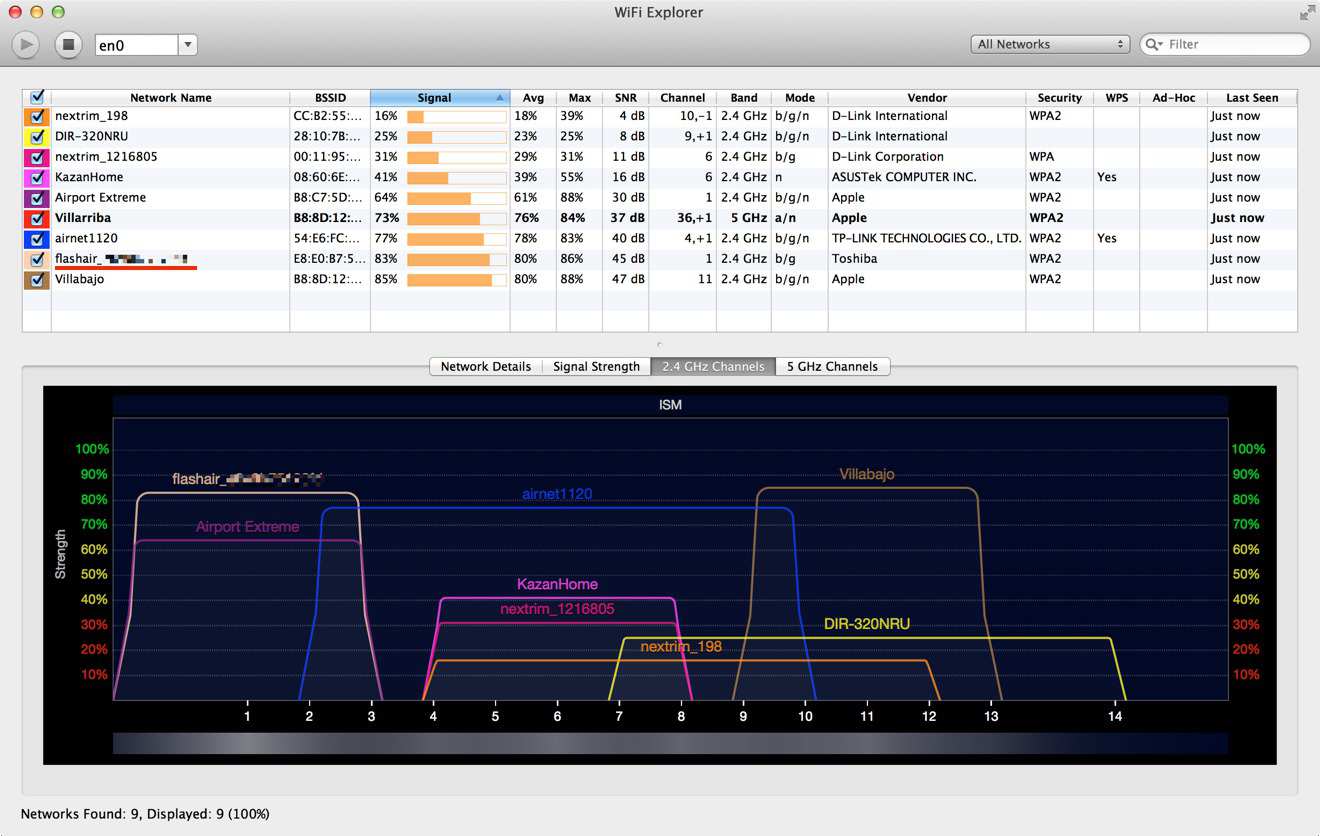This screenshot has width=1320, height=836.
Task: Click the airnet1120 label in the channel graph
Action: (557, 494)
